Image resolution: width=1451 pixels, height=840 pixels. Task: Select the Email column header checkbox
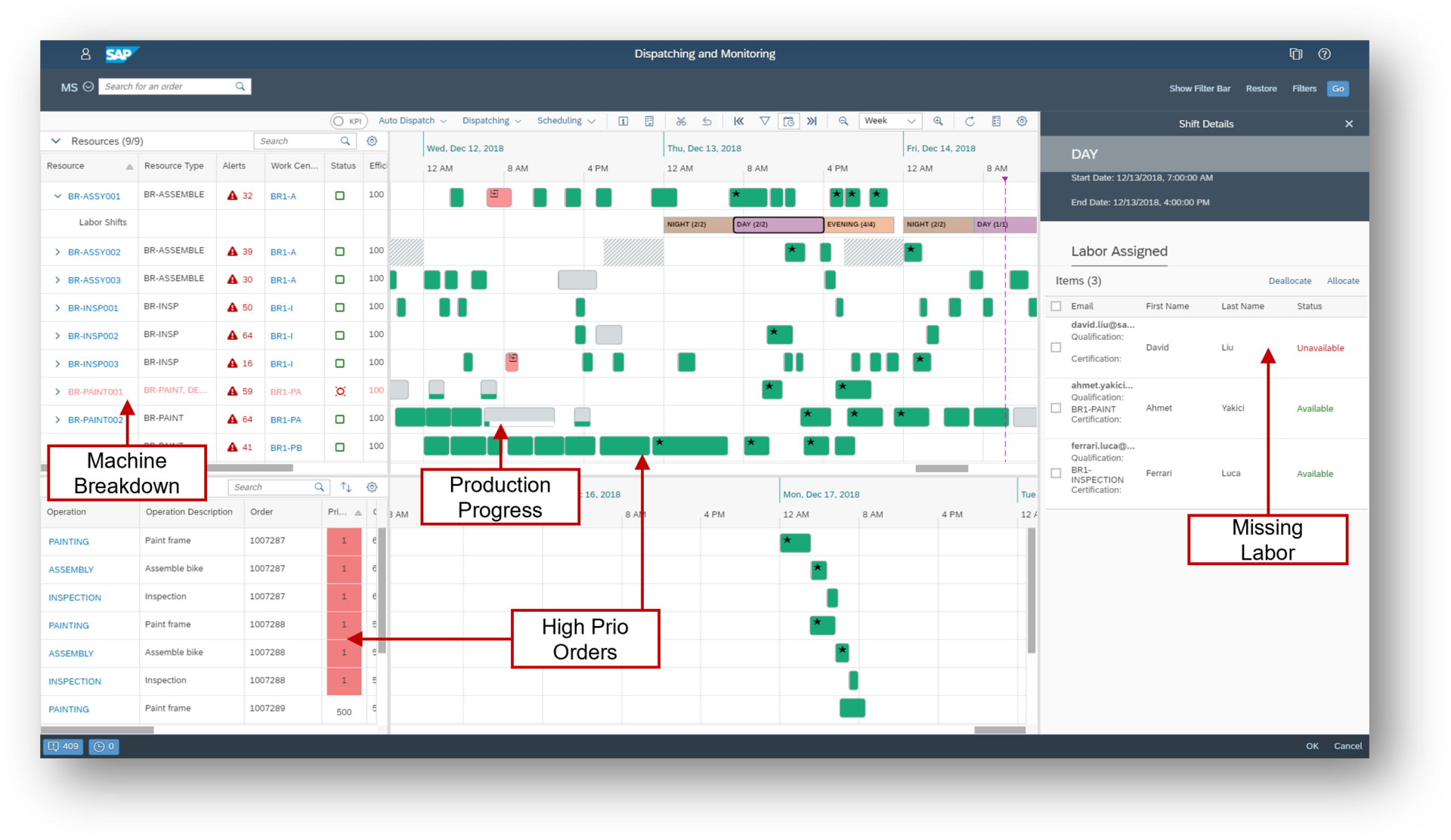[x=1055, y=306]
